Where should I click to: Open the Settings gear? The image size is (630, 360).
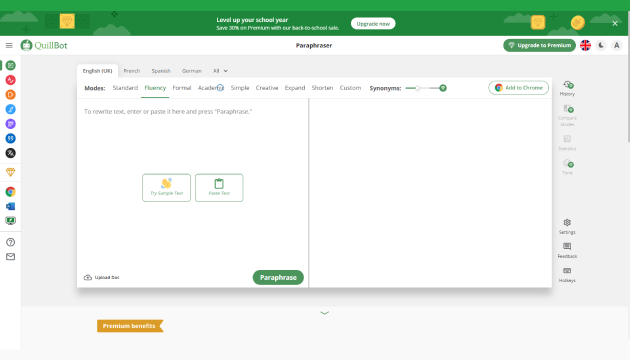[x=567, y=226]
